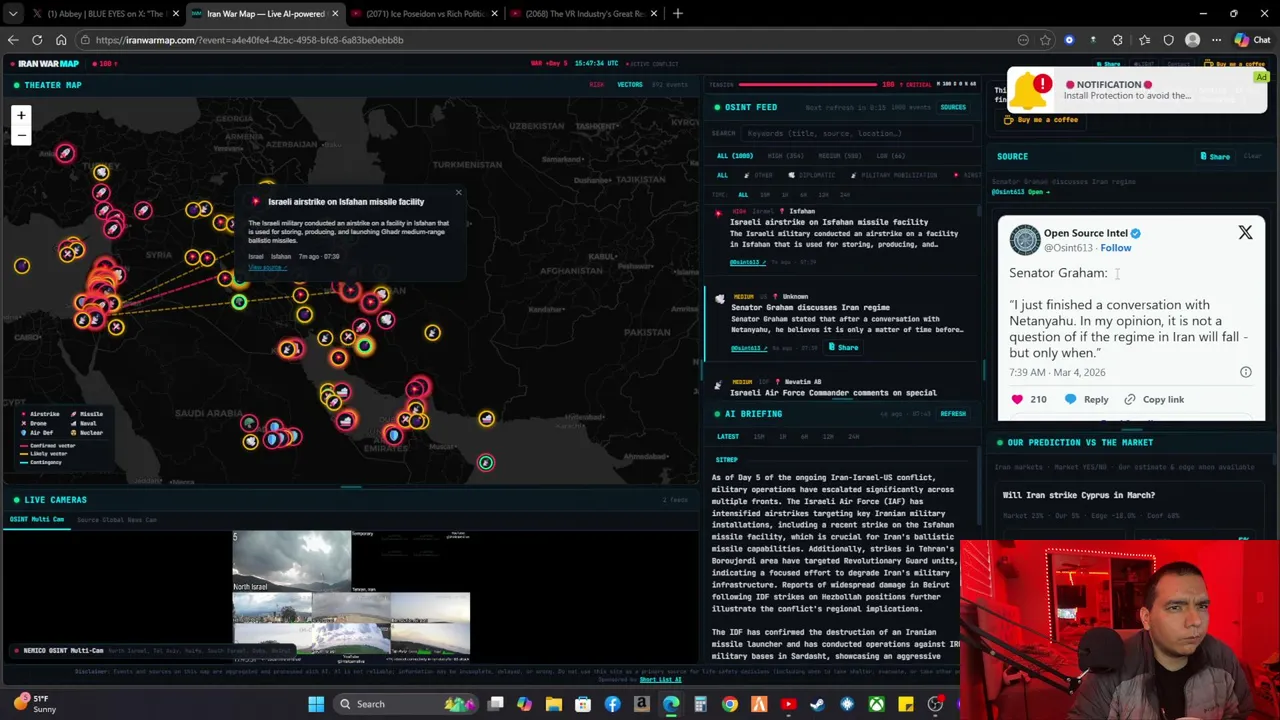This screenshot has width=1280, height=720.
Task: Open browser three-dot menu
Action: [1216, 40]
